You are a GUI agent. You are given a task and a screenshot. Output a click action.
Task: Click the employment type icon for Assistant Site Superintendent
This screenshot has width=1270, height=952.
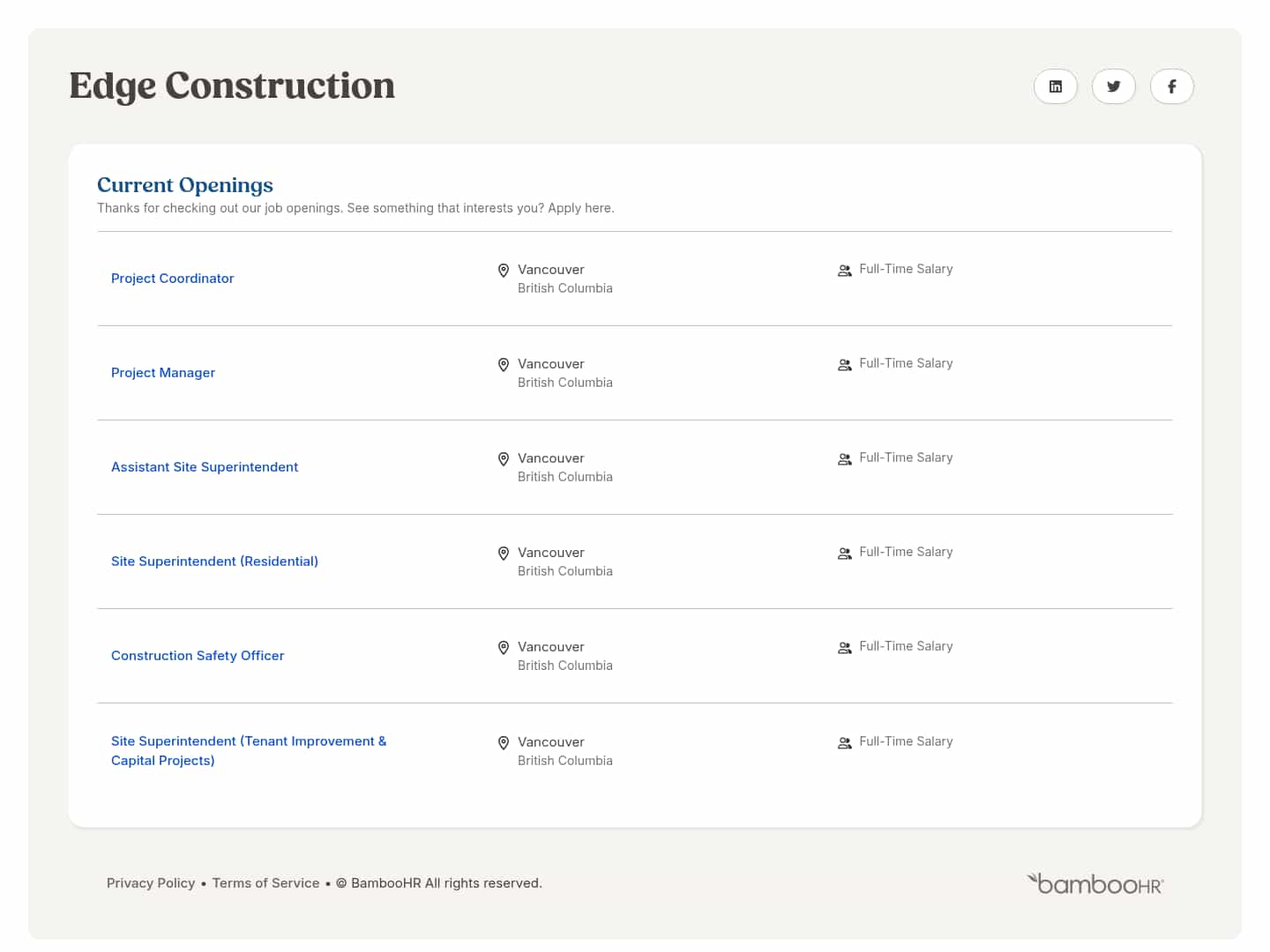pos(844,458)
